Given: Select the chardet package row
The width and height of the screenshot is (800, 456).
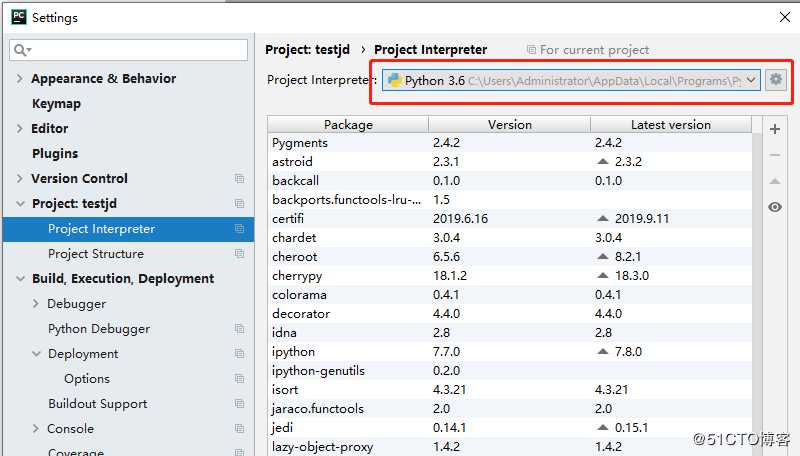Looking at the screenshot, I should [509, 238].
